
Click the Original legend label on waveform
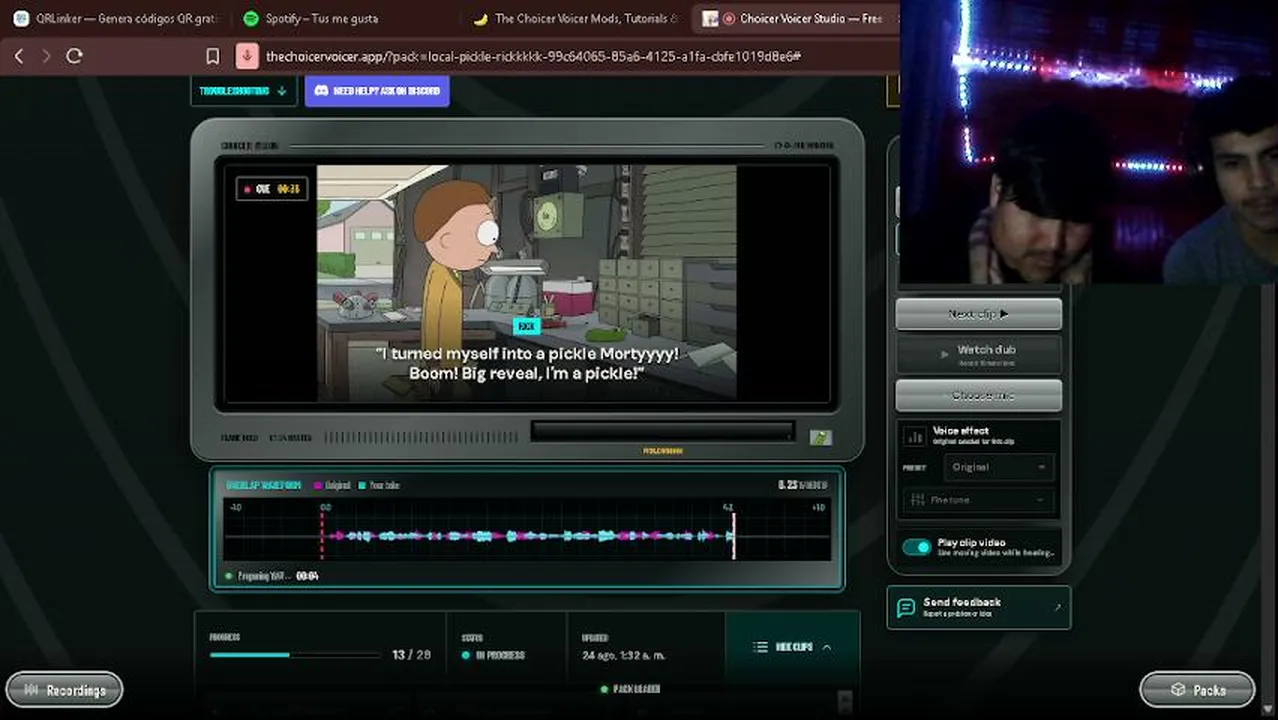(337, 485)
